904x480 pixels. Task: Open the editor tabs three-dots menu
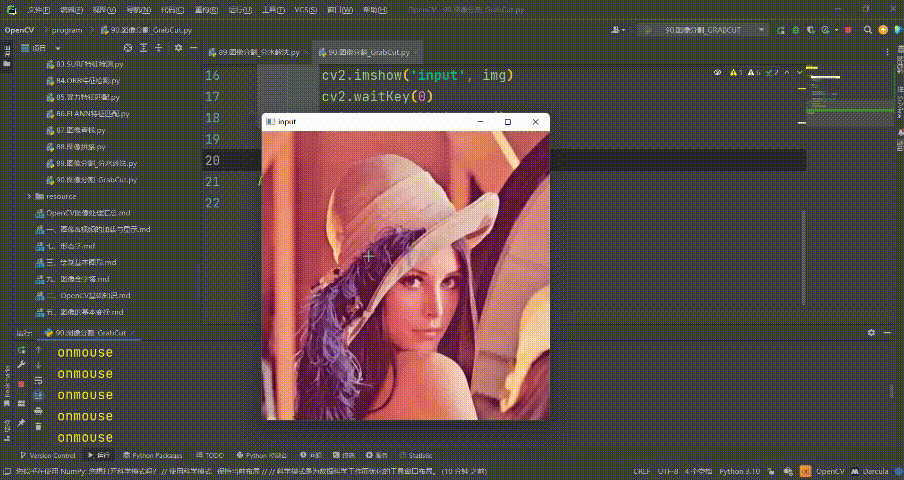pos(887,52)
